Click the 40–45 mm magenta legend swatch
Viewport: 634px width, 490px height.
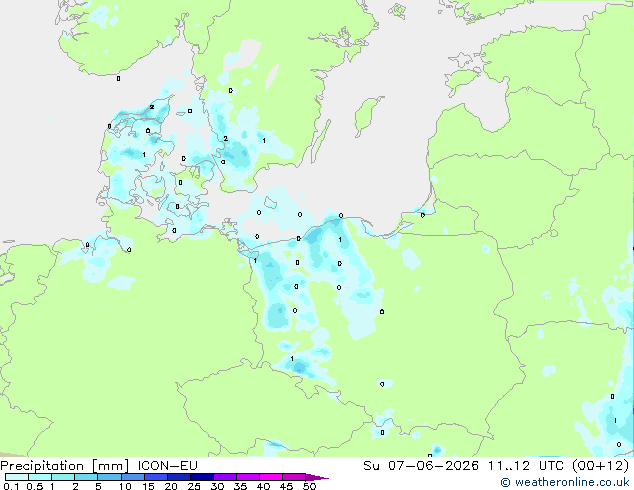tap(271, 477)
